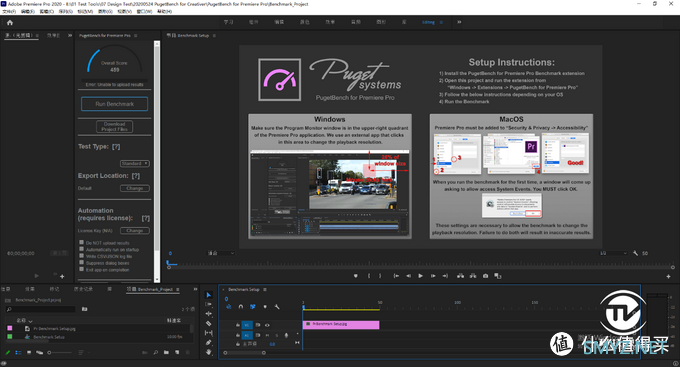Sort project items by name column
Image resolution: width=680 pixels, height=367 pixels.
coord(24,321)
